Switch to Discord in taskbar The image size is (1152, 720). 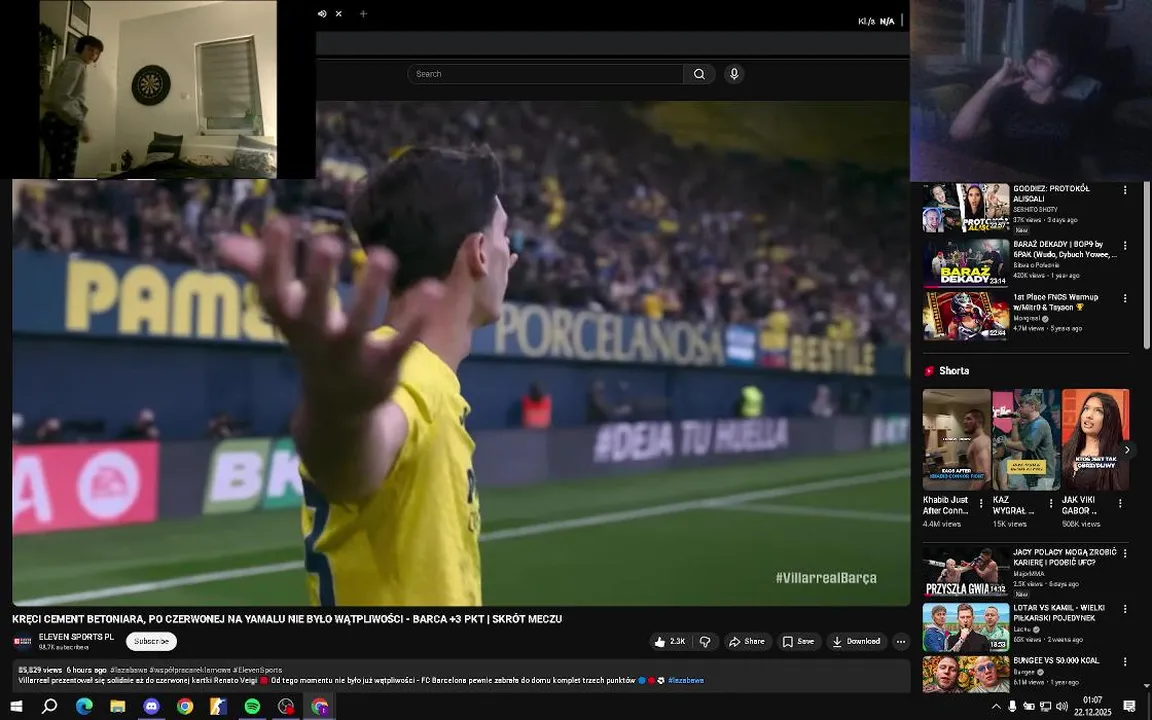[151, 706]
